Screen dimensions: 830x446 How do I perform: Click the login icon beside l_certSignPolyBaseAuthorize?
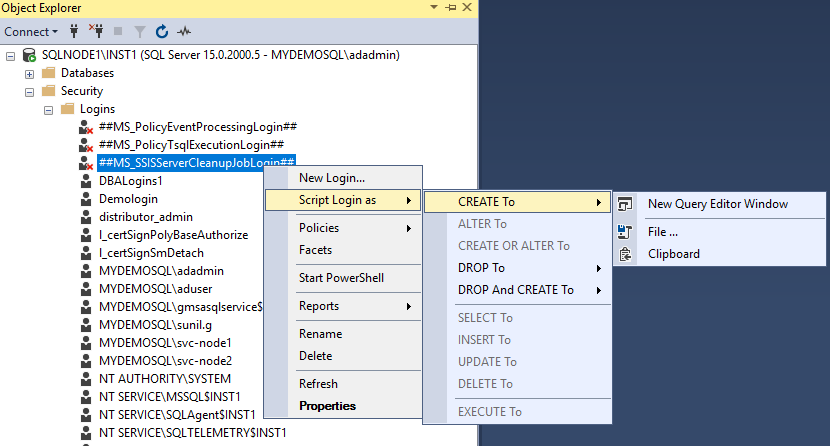pos(86,235)
